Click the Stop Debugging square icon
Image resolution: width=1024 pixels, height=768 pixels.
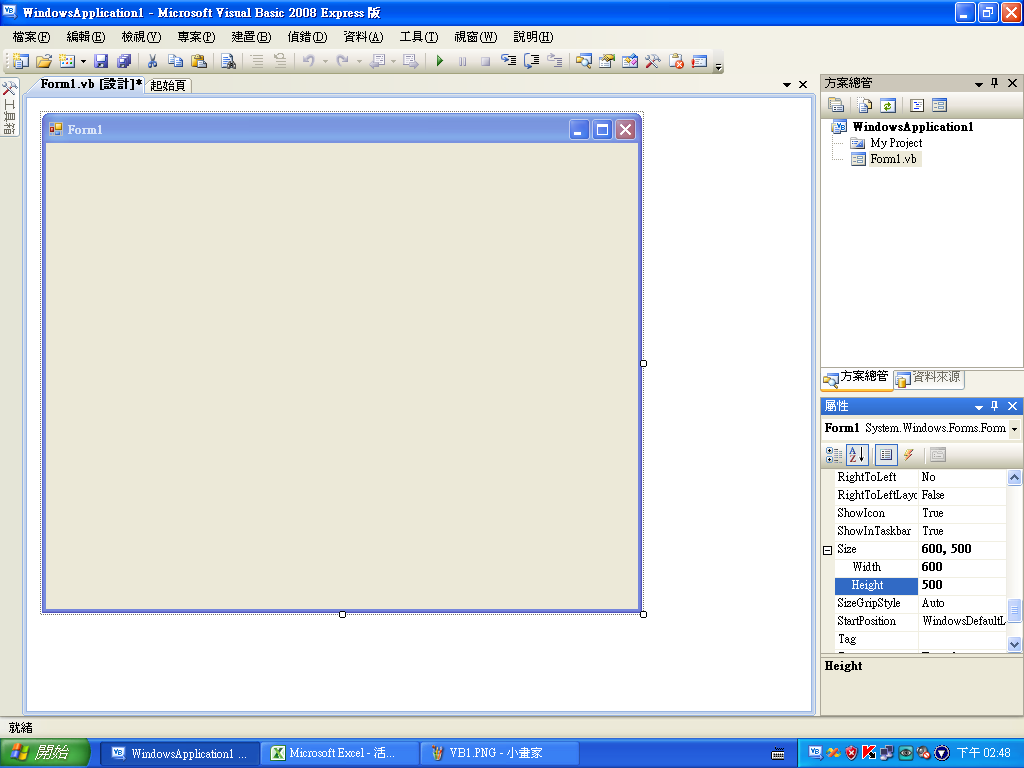pyautogui.click(x=485, y=61)
